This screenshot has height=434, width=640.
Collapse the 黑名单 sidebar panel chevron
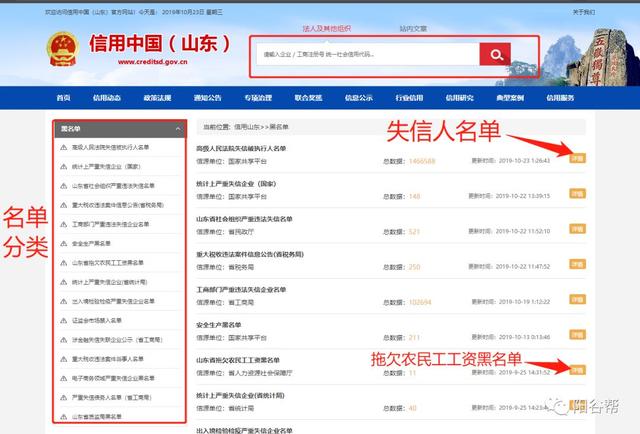pyautogui.click(x=178, y=129)
